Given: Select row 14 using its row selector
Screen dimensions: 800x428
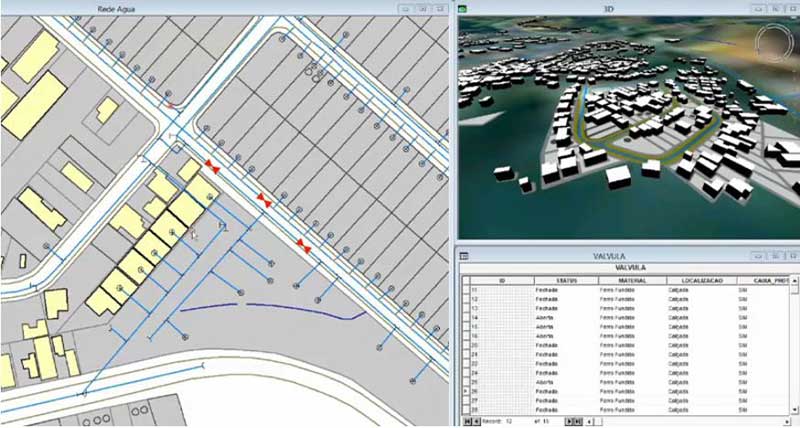Looking at the screenshot, I should (x=465, y=317).
